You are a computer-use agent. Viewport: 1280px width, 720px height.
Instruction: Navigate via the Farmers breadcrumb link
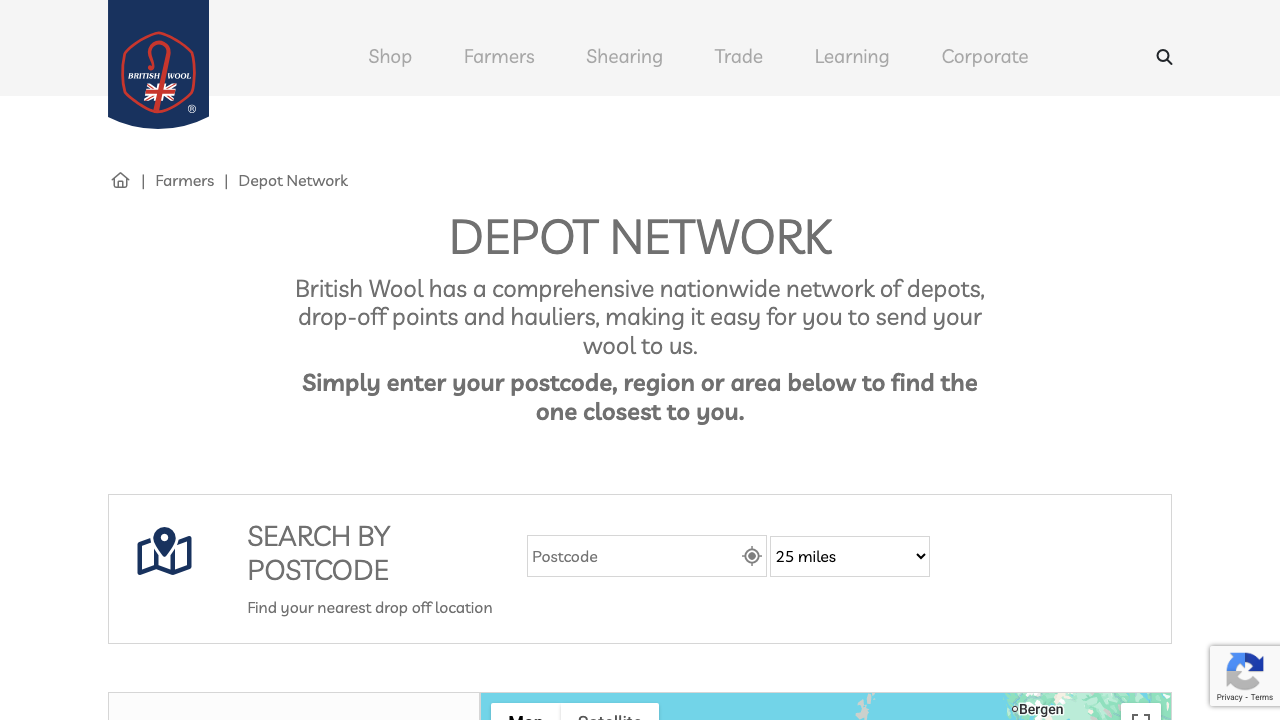pyautogui.click(x=184, y=180)
